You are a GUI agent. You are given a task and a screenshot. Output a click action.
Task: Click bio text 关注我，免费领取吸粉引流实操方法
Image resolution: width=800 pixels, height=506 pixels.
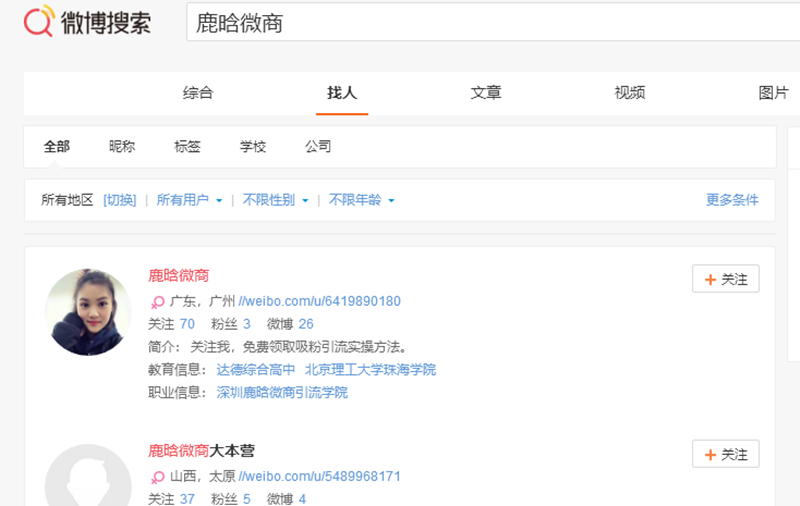[x=298, y=347]
